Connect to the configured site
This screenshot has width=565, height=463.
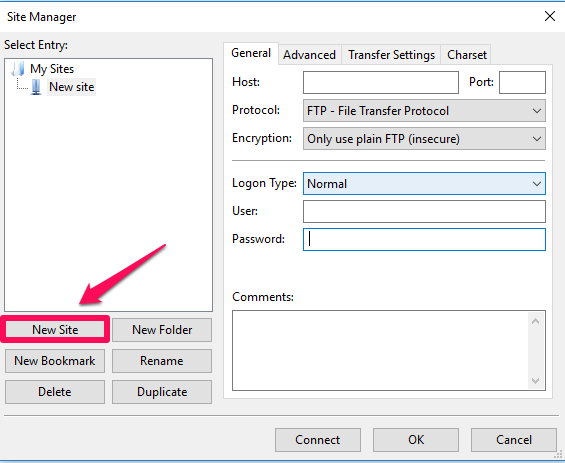[x=318, y=440]
